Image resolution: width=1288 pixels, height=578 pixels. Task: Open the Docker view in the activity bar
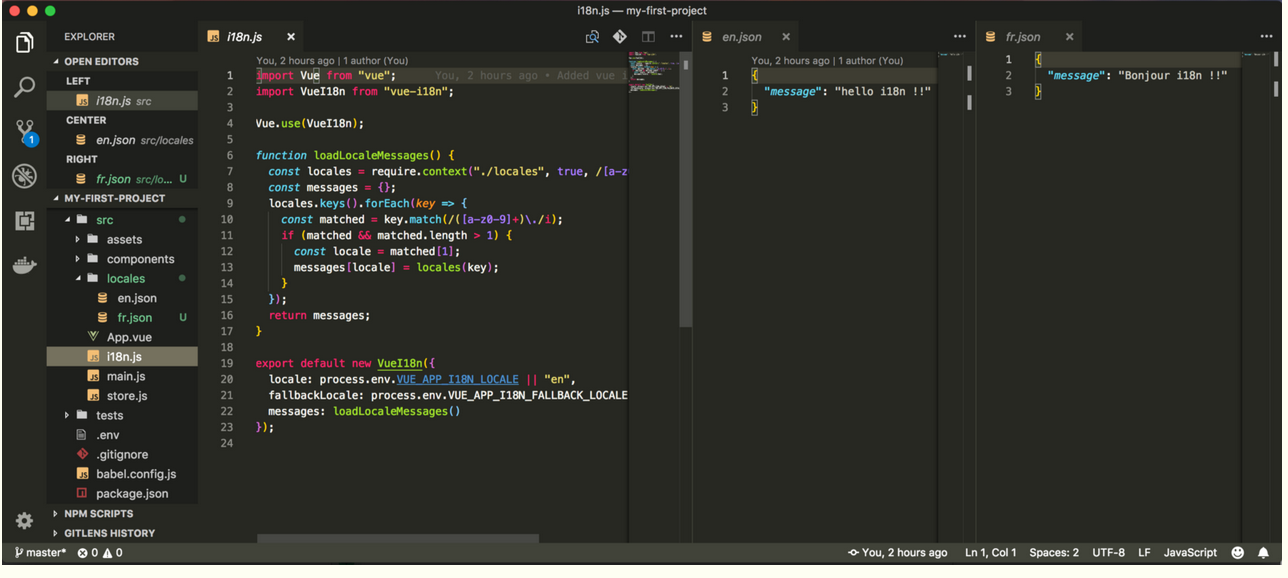coord(25,266)
